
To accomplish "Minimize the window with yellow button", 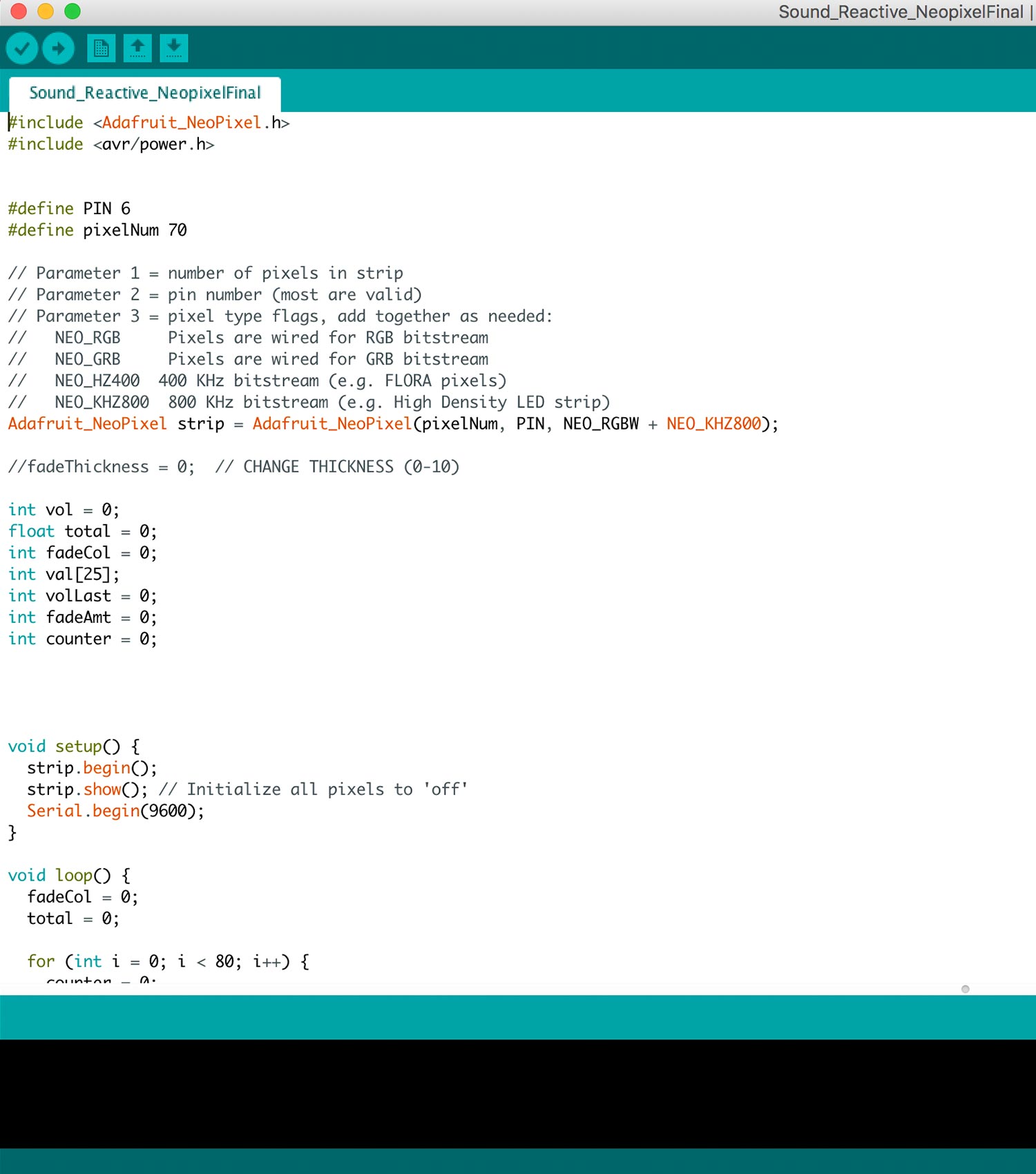I will tap(46, 11).
